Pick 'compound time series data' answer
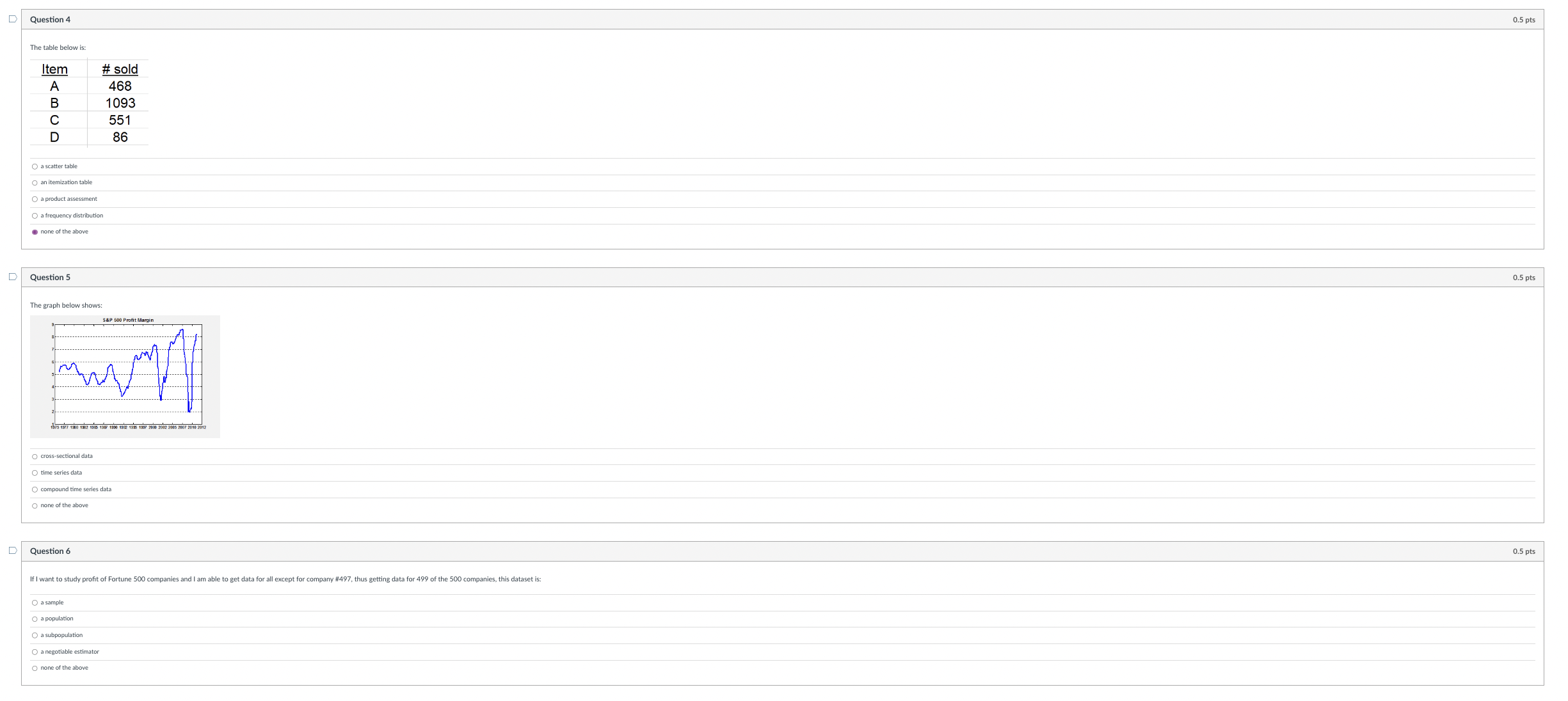 coord(35,489)
